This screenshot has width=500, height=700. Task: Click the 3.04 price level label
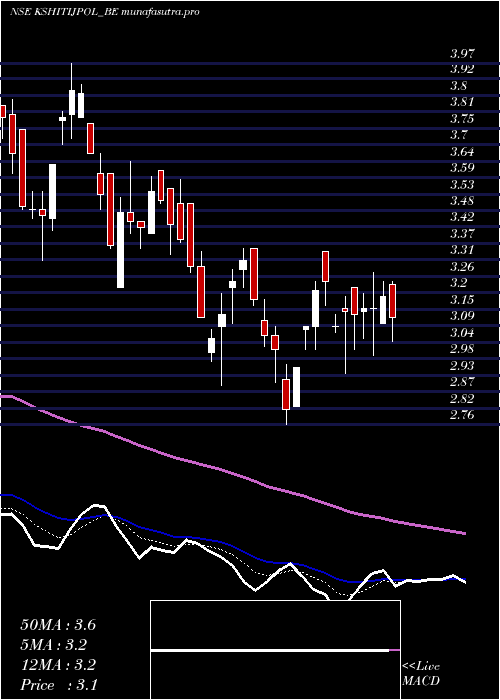coord(462,333)
